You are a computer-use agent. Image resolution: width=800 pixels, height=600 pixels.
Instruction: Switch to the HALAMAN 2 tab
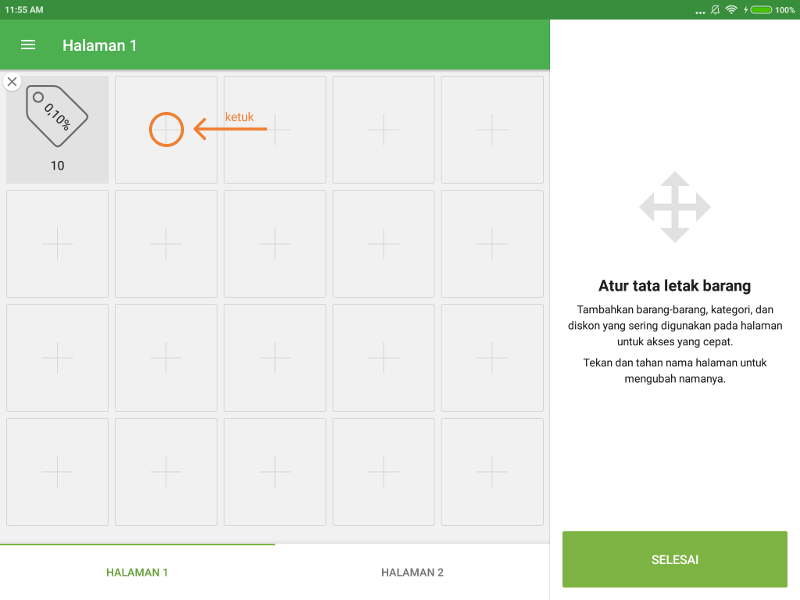(412, 572)
